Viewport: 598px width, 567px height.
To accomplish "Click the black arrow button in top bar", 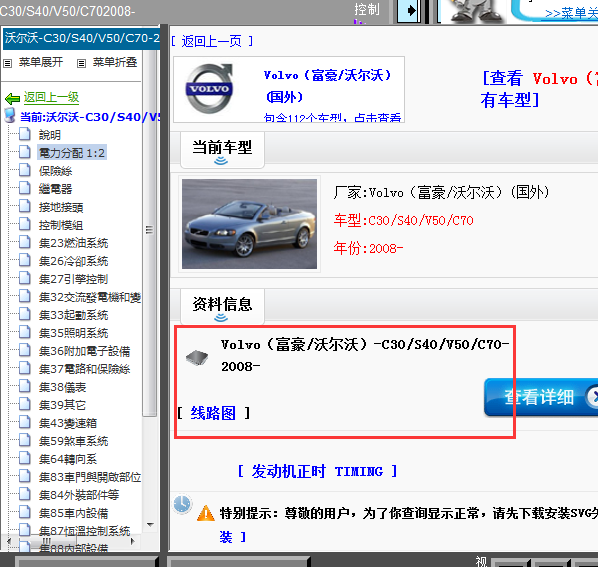I will click(x=408, y=11).
